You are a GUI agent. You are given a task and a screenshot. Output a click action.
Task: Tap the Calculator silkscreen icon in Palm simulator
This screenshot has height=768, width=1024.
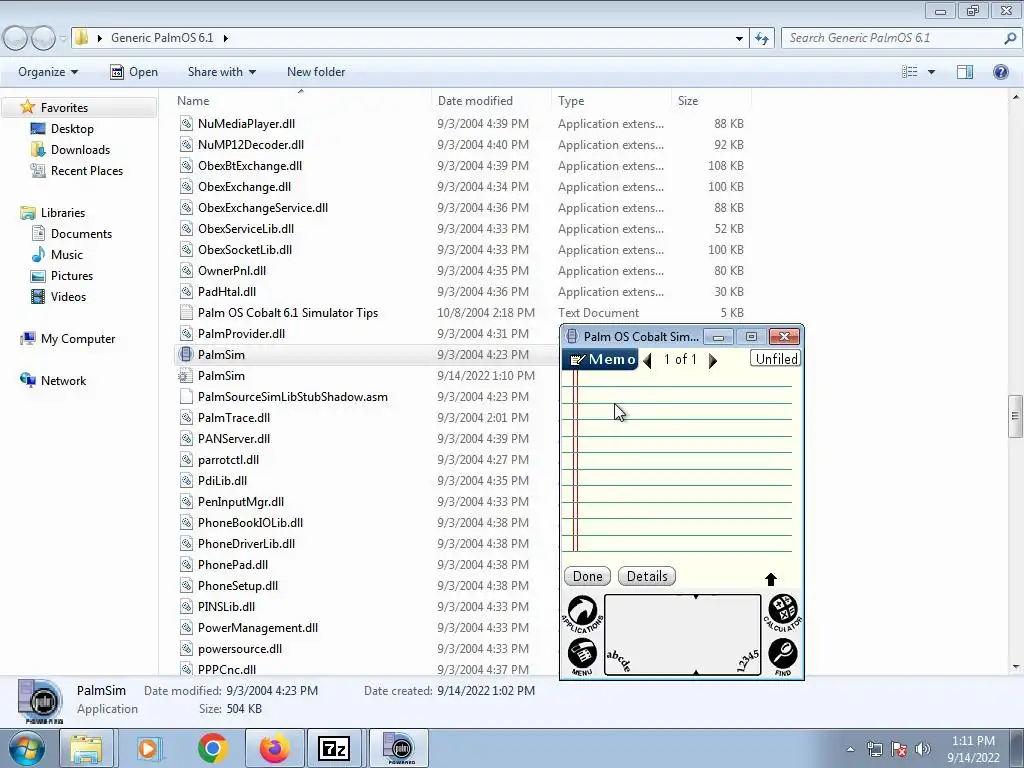pos(782,613)
